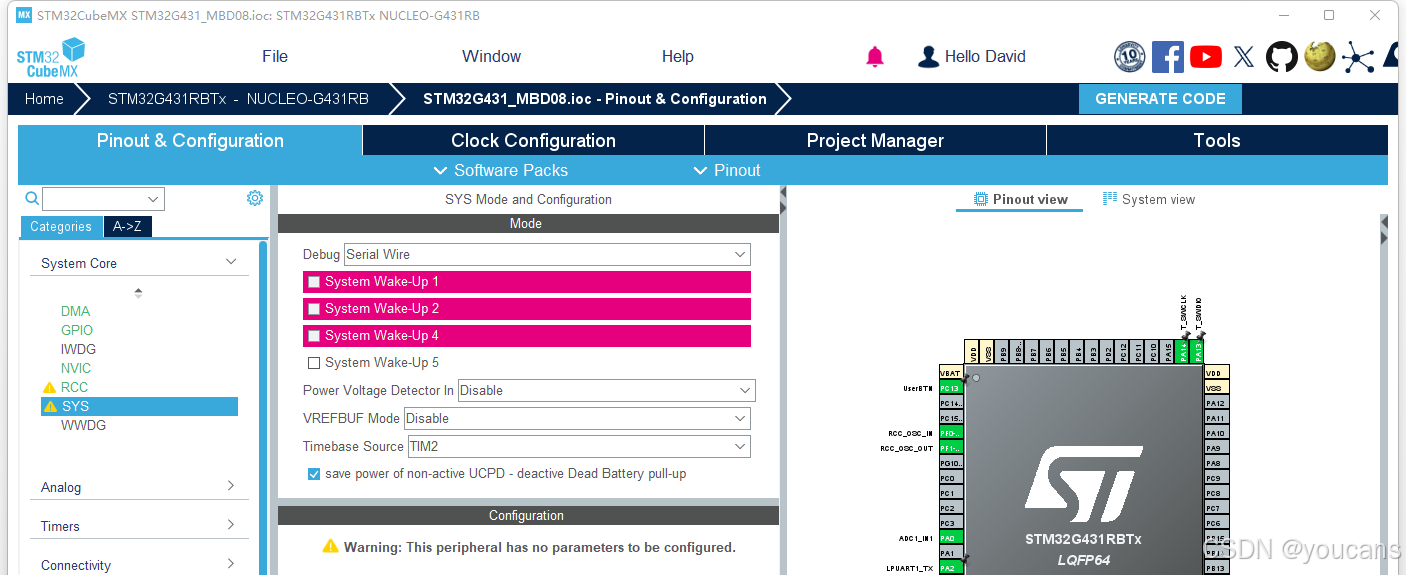Click the PA2 LPUART1_TX pin
This screenshot has width=1406, height=575.
coord(950,568)
